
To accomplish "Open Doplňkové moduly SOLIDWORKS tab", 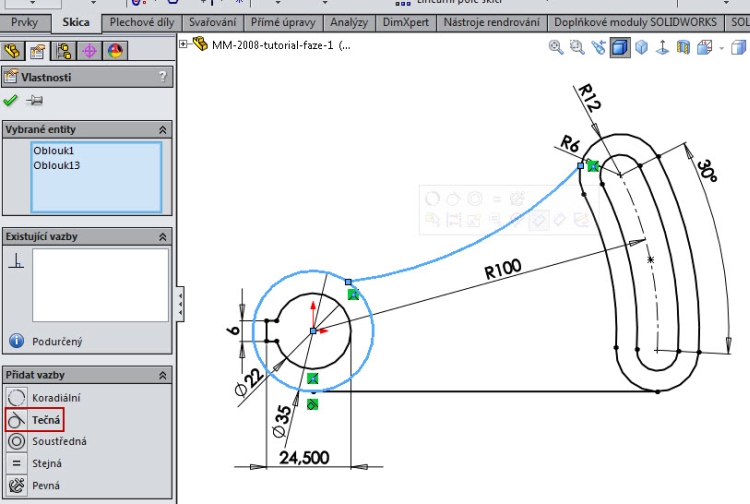I will [x=635, y=22].
